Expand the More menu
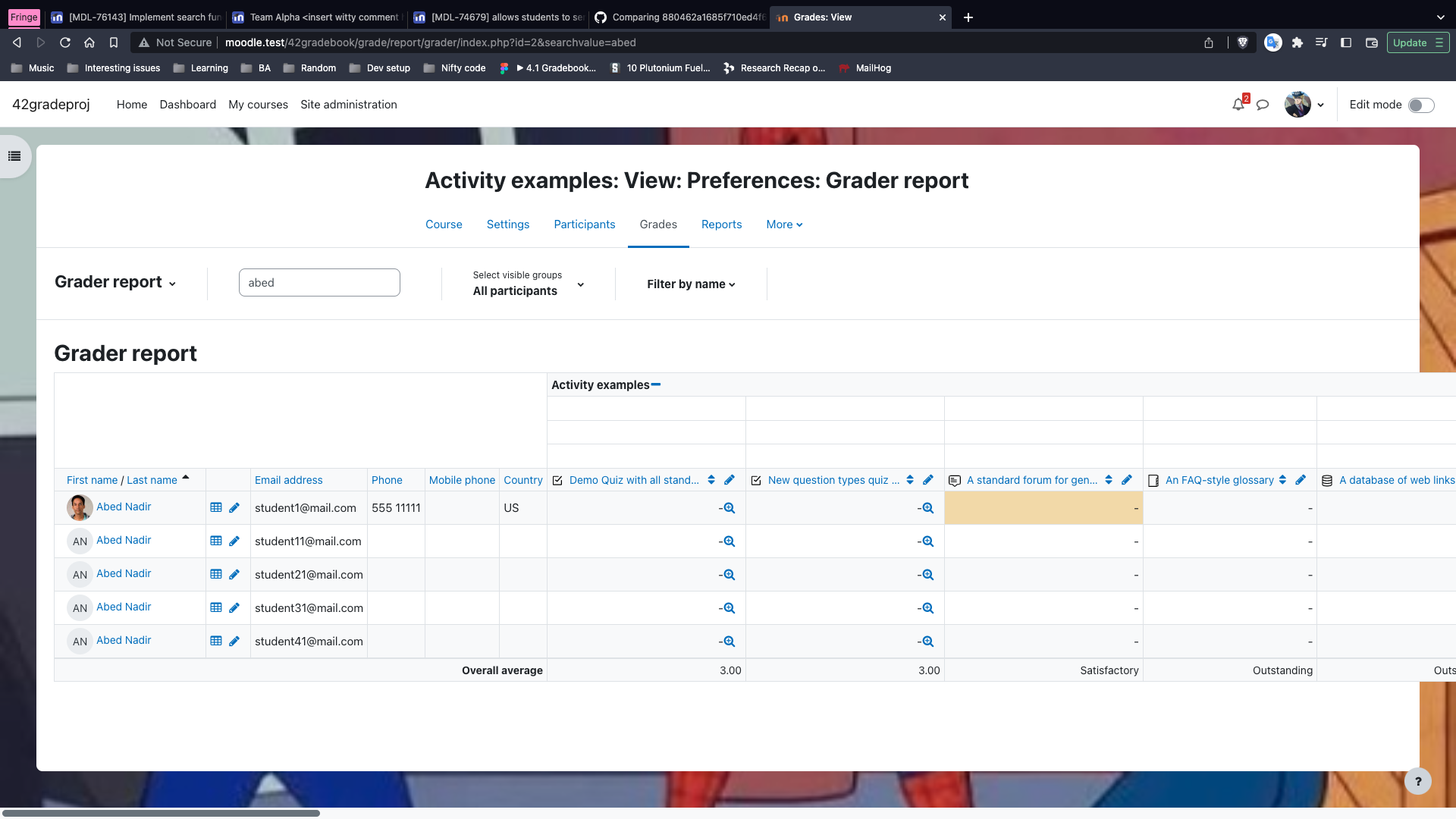Viewport: 1456px width, 819px height. point(784,224)
